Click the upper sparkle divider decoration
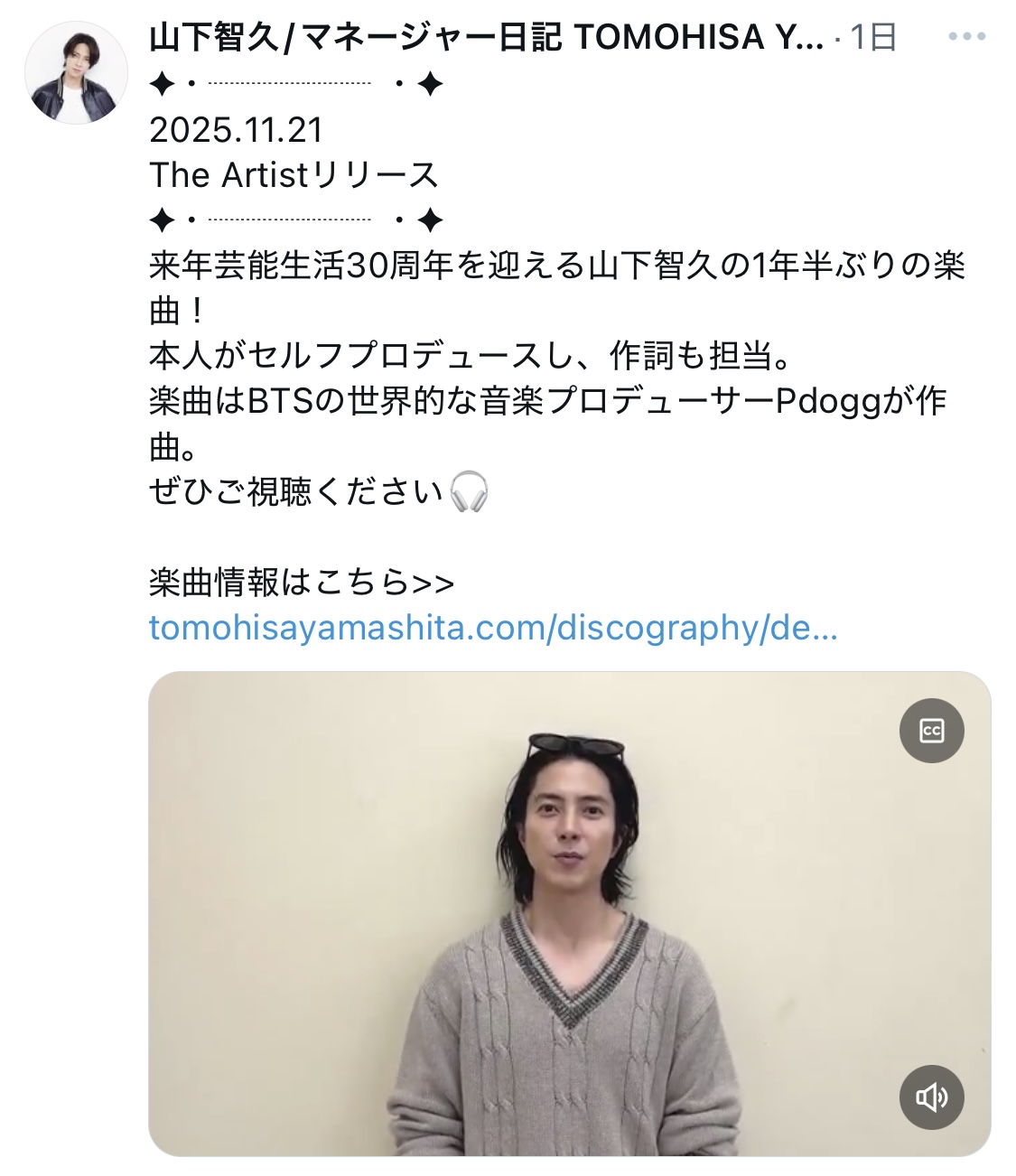The image size is (1016, 1176). (x=296, y=85)
